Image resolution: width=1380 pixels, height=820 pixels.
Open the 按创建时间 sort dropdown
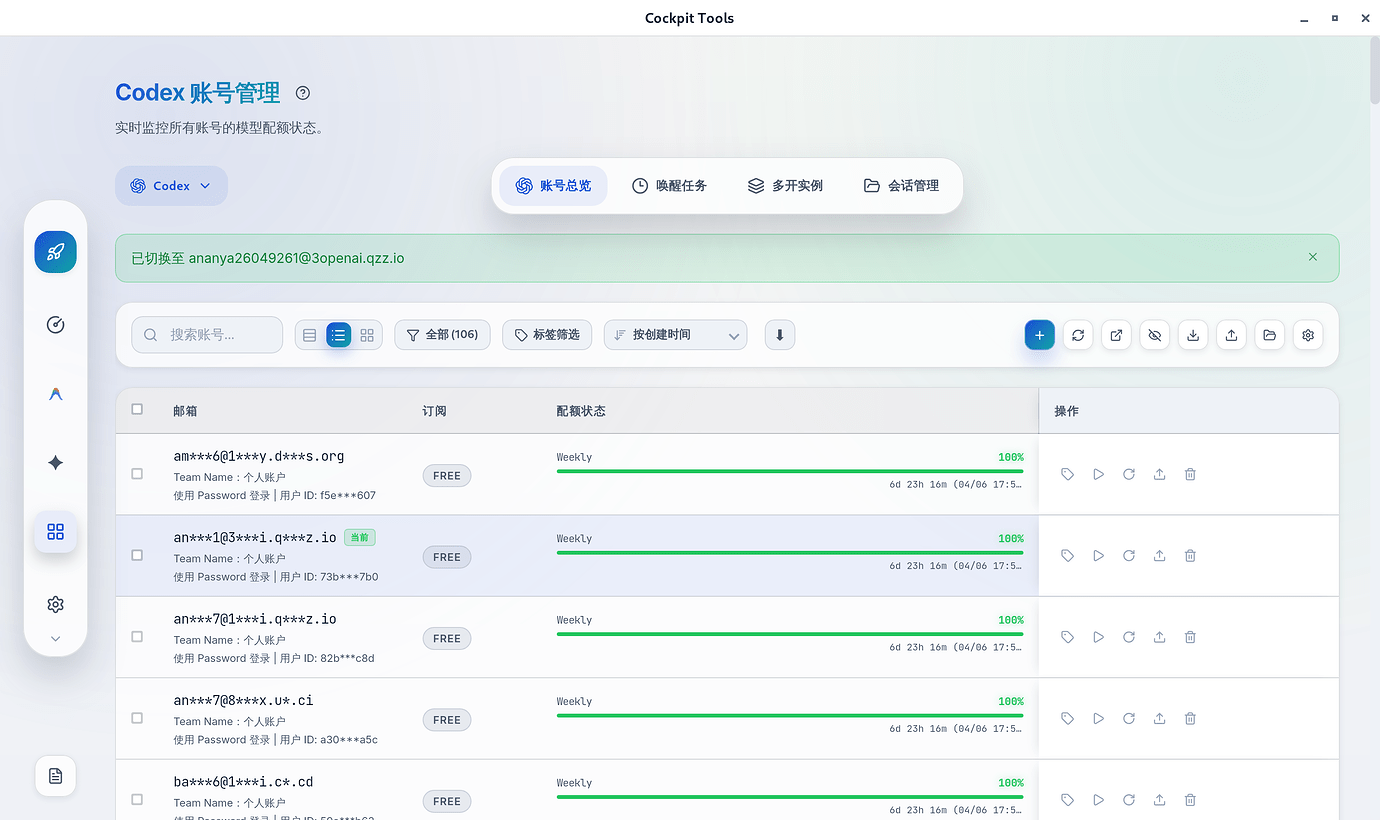676,335
